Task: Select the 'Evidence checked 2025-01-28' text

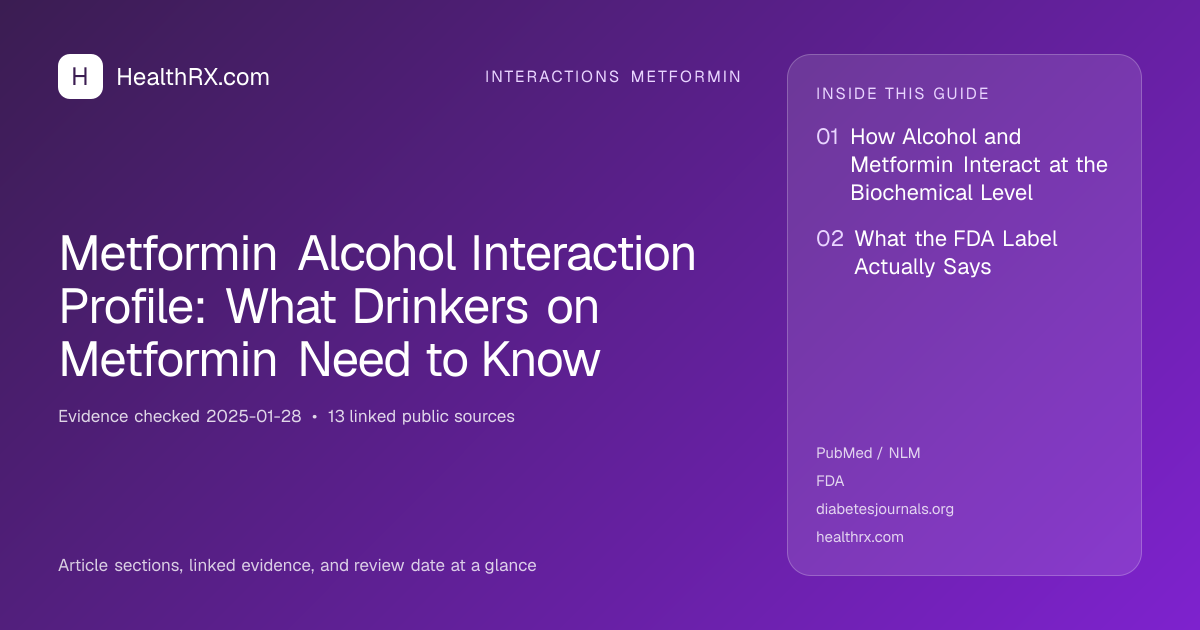Action: (x=180, y=416)
